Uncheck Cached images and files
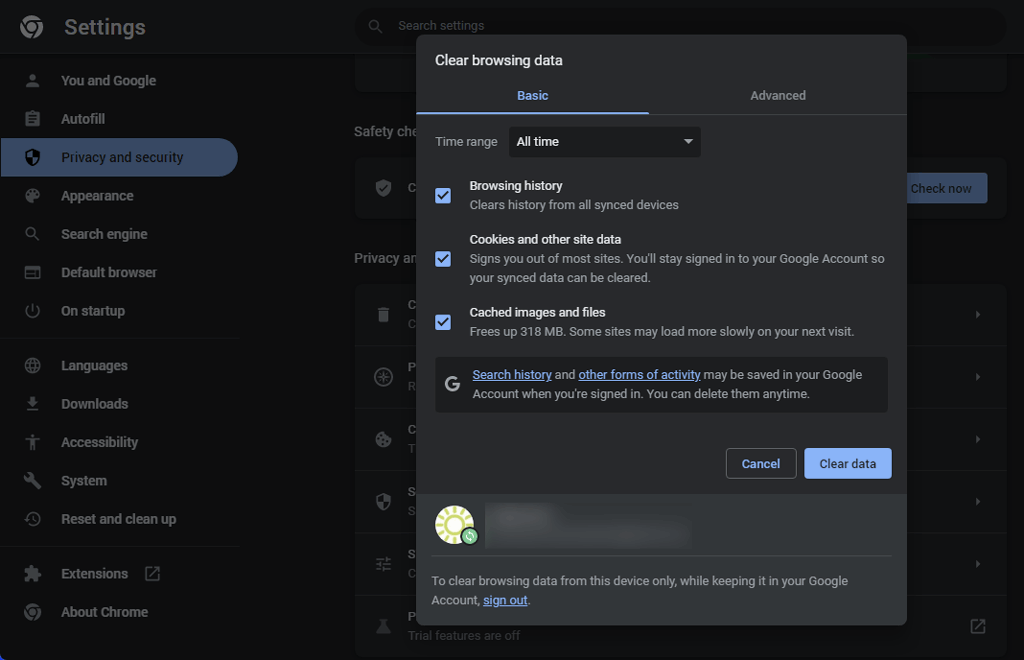 [x=443, y=321]
